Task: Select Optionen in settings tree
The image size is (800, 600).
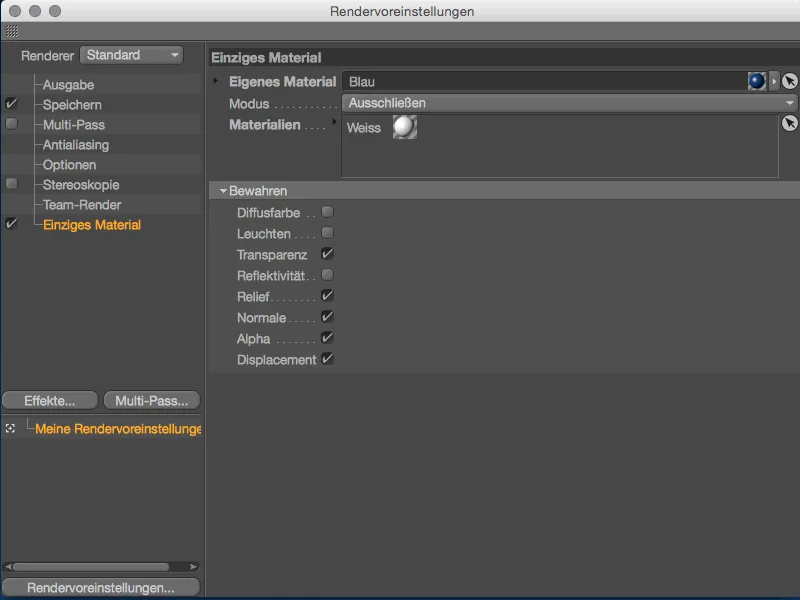Action: (x=69, y=165)
